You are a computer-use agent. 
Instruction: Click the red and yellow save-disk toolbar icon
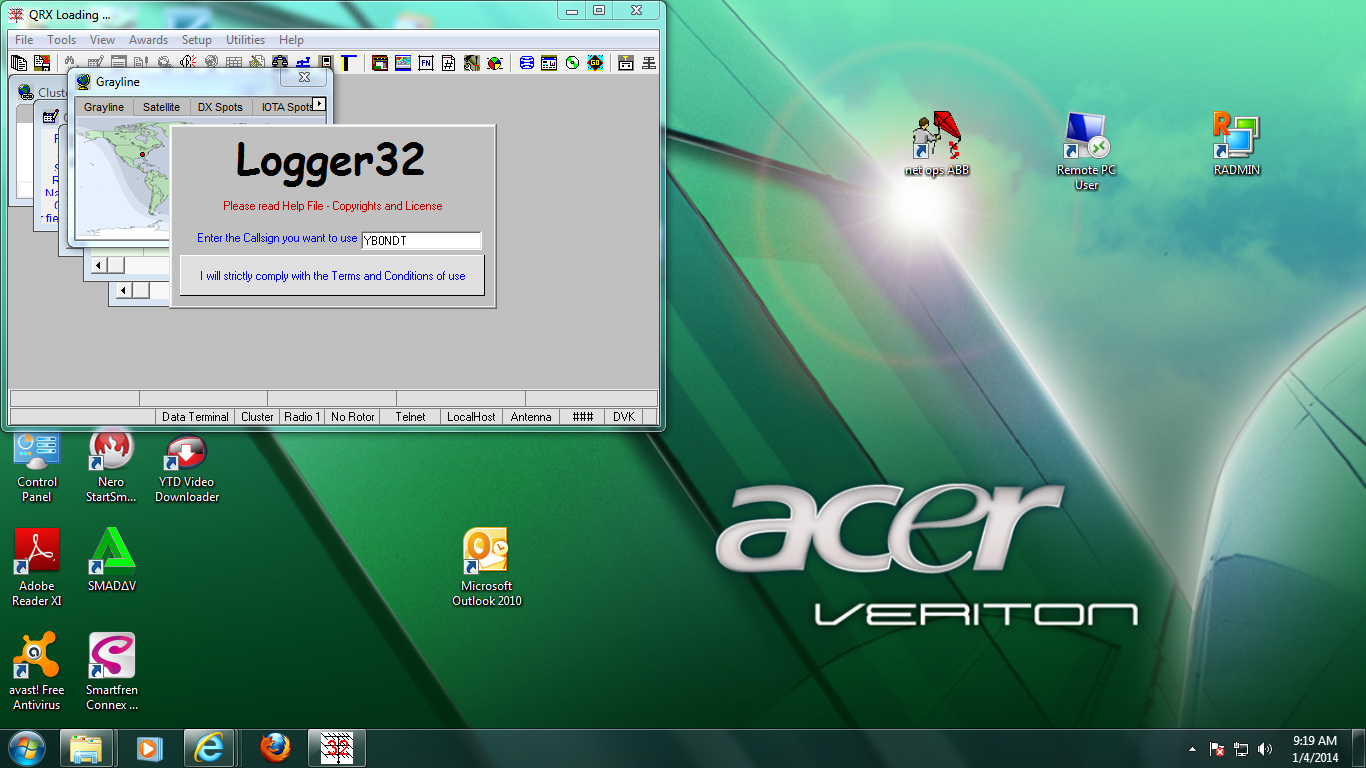tap(42, 63)
